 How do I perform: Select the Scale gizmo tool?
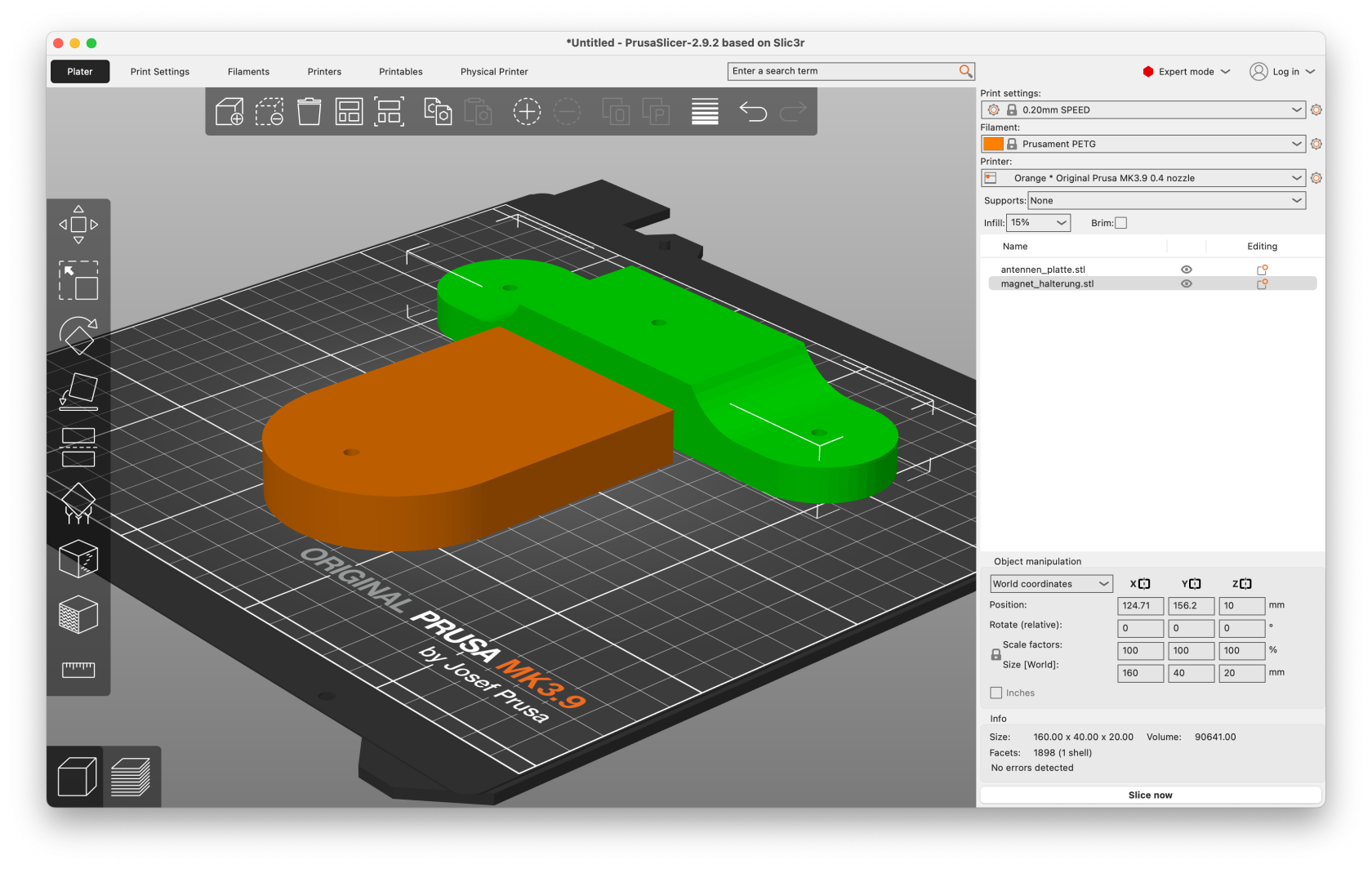coord(78,280)
